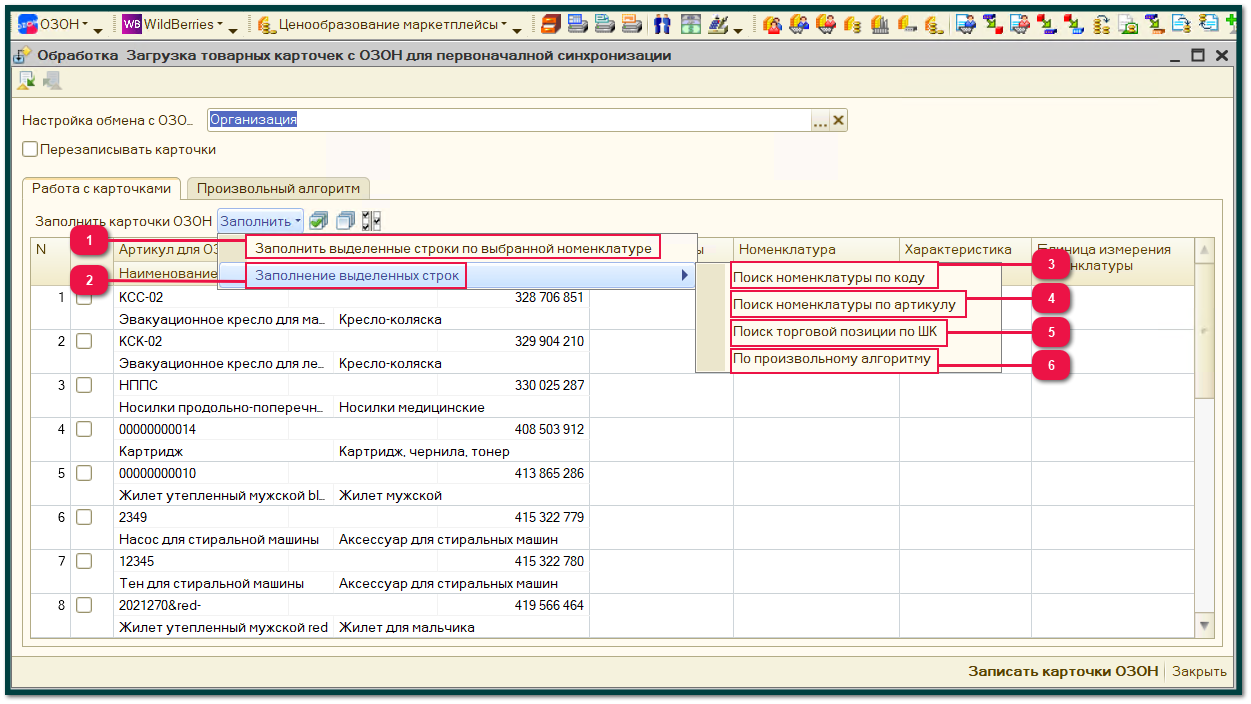The height and width of the screenshot is (704, 1251).
Task: Tick the checkbox in row КСК-02
Action: click(85, 341)
